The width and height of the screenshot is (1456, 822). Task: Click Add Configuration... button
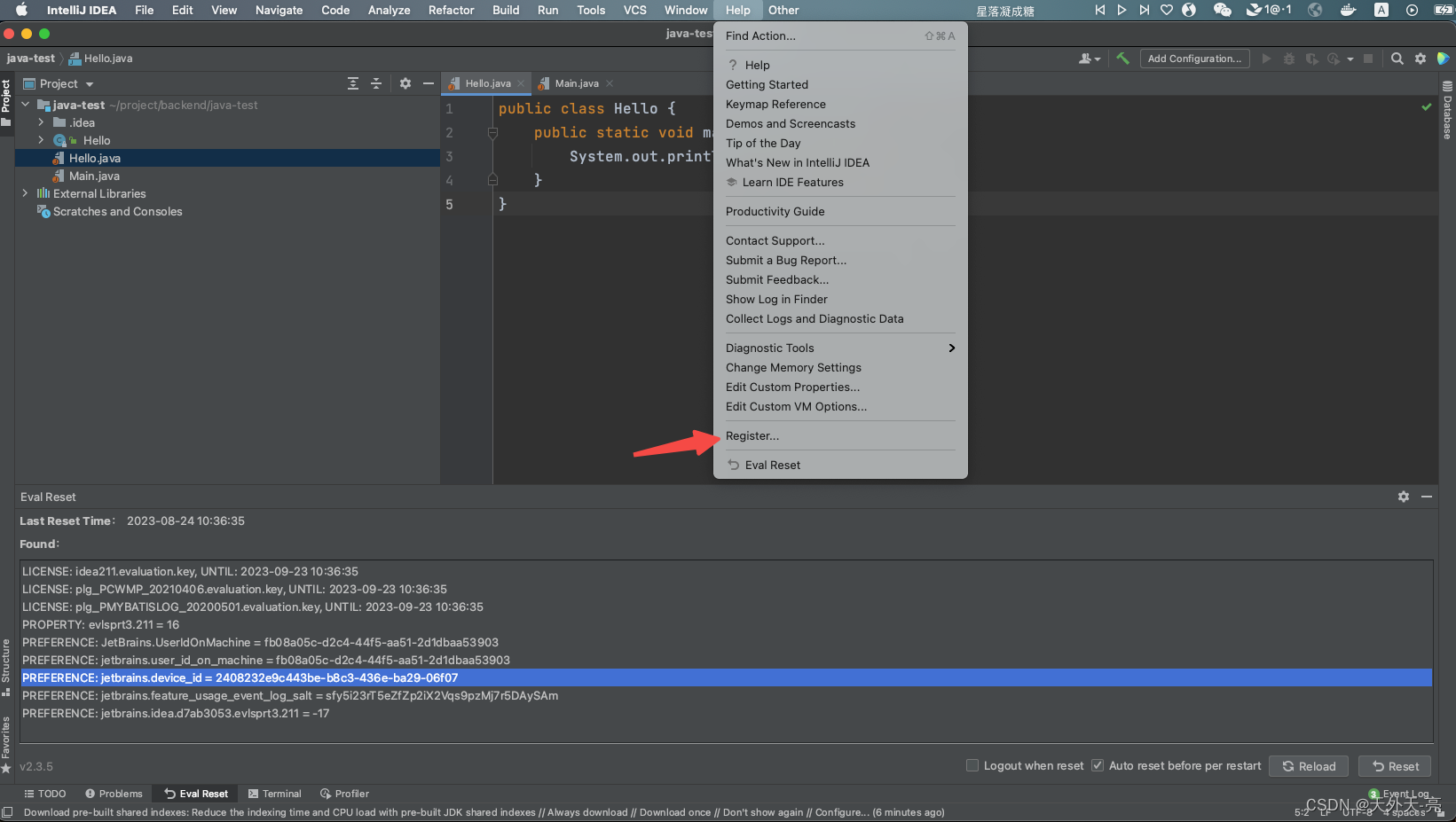1194,59
